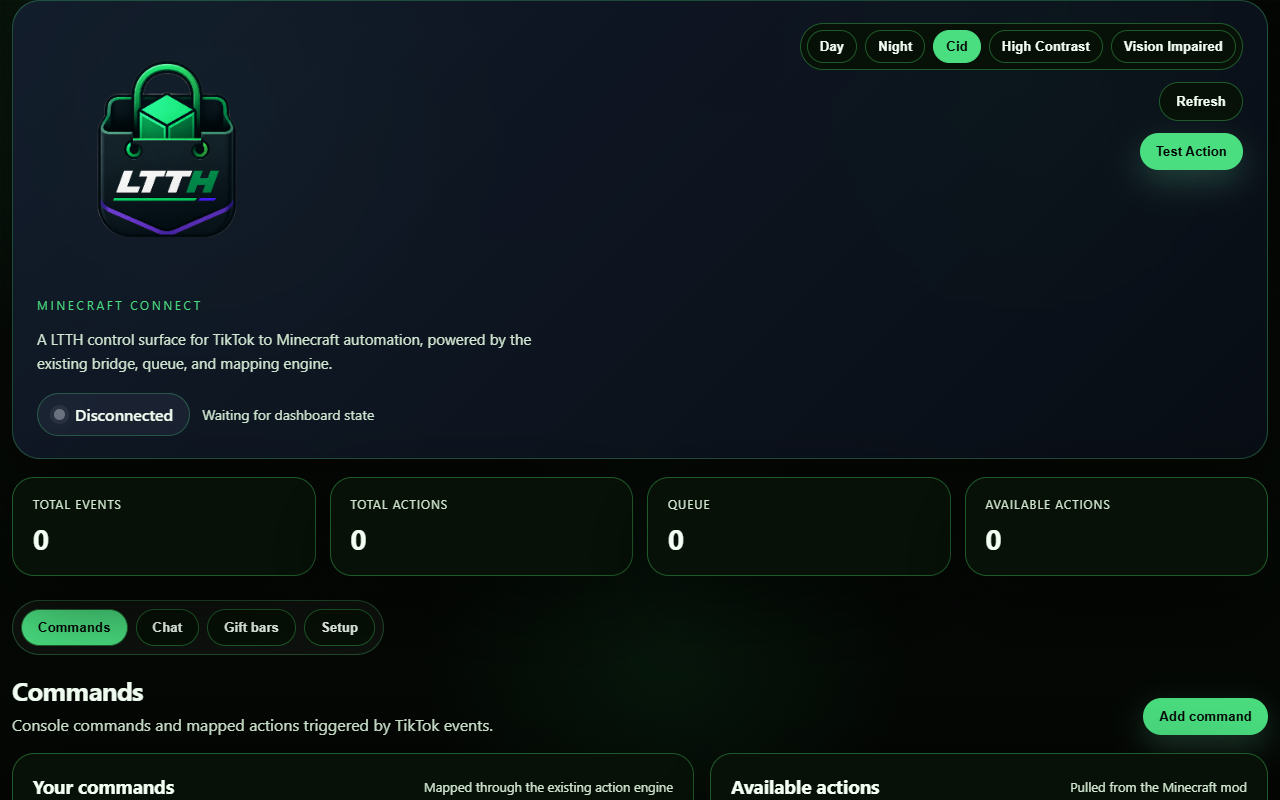This screenshot has height=800, width=1280.
Task: Switch to the Night theme
Action: click(895, 46)
